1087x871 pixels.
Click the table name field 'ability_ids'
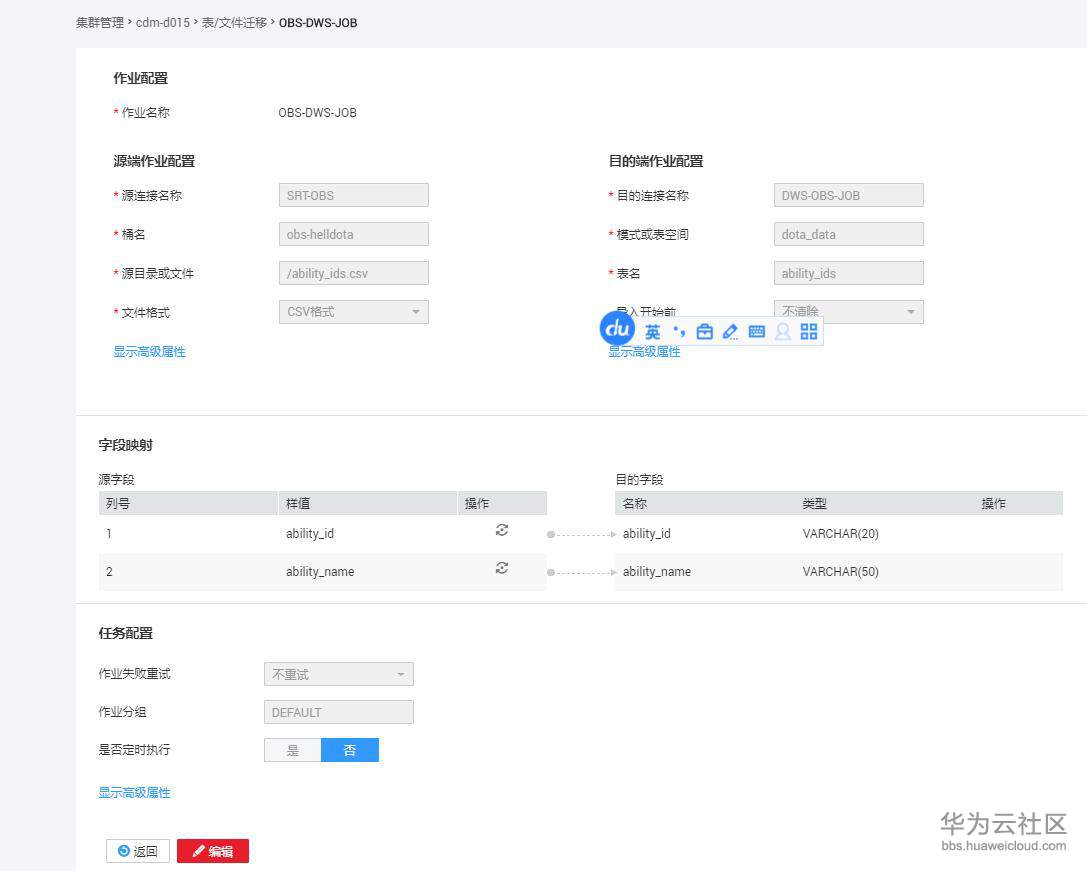[849, 273]
